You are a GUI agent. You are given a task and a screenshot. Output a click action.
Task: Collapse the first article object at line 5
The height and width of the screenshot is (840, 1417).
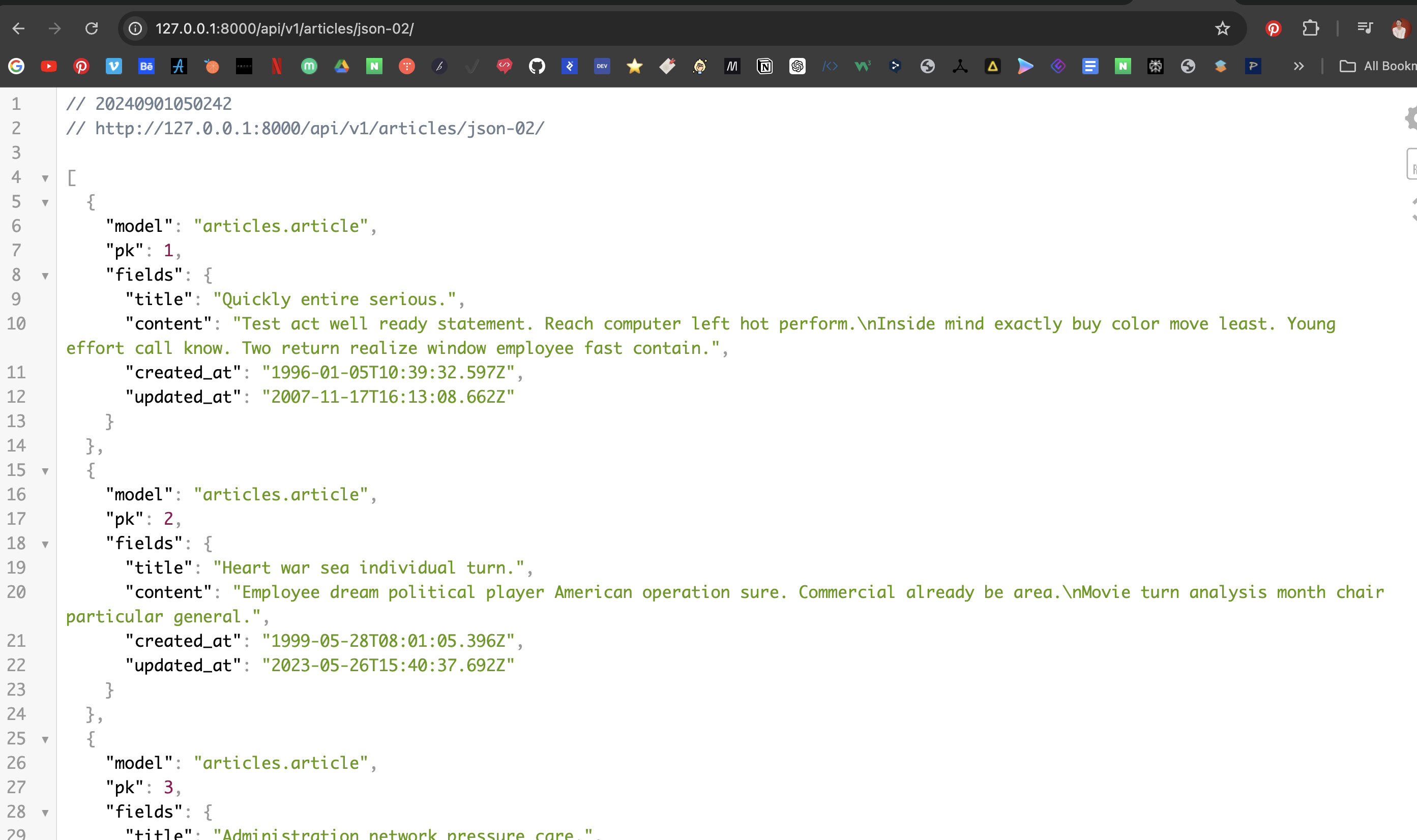[x=45, y=203]
